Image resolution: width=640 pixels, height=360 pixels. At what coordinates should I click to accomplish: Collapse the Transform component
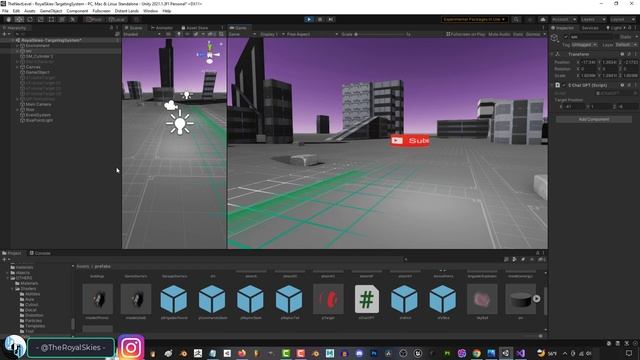(552, 54)
